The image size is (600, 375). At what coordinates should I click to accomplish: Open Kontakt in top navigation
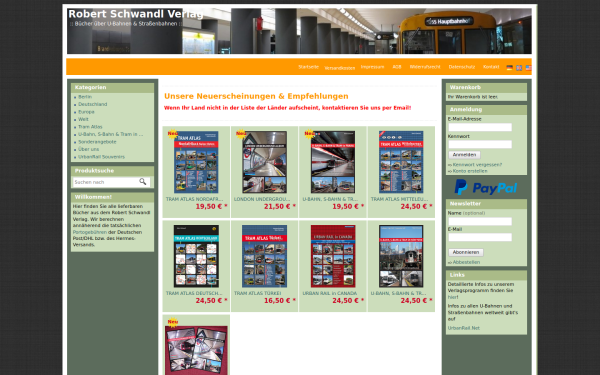point(491,67)
